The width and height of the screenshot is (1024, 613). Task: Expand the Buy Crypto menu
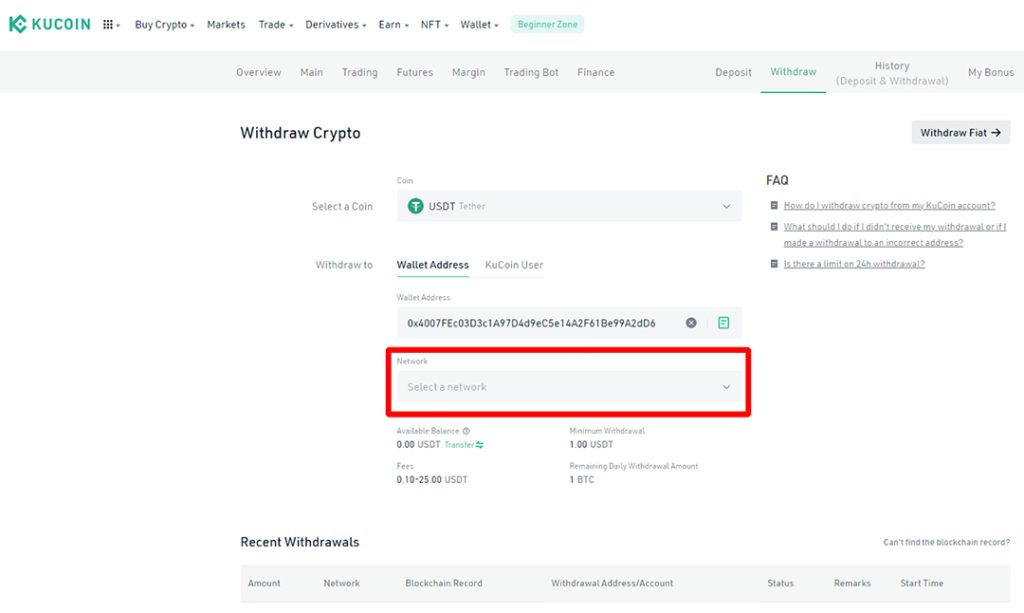coord(165,25)
